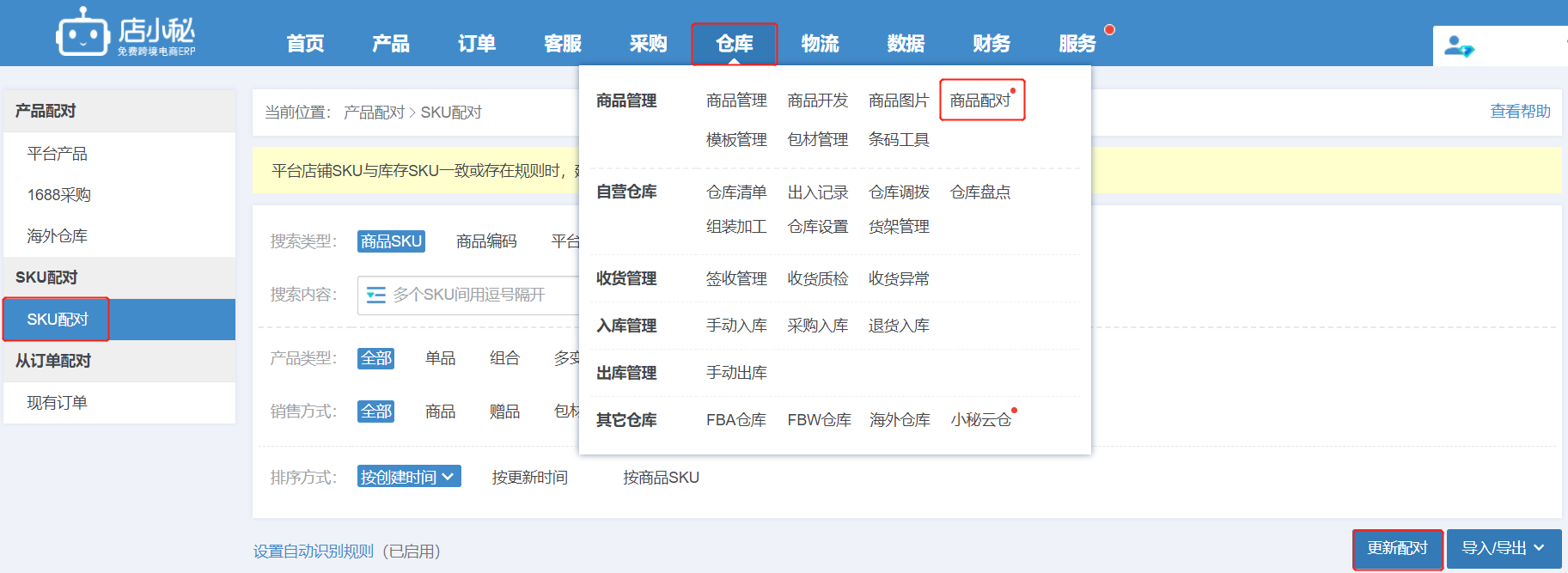Image resolution: width=1568 pixels, height=573 pixels.
Task: Choose 商品编码 search type
Action: tap(486, 241)
